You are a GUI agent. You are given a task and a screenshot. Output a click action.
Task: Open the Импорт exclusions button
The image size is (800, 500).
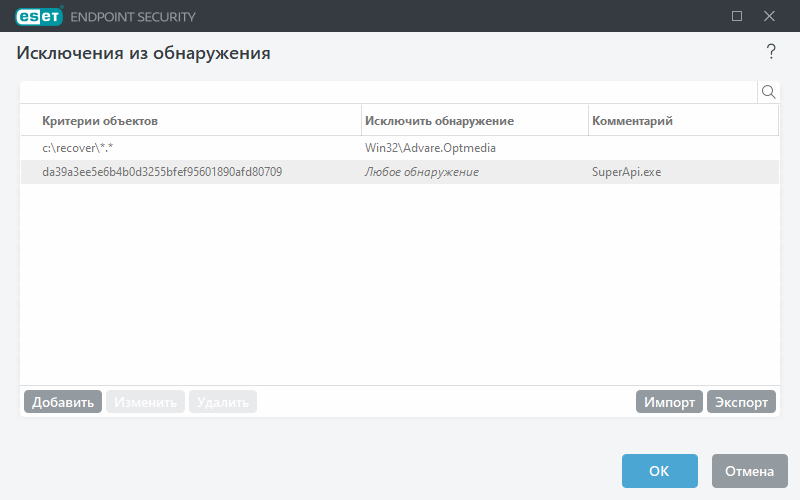click(669, 402)
